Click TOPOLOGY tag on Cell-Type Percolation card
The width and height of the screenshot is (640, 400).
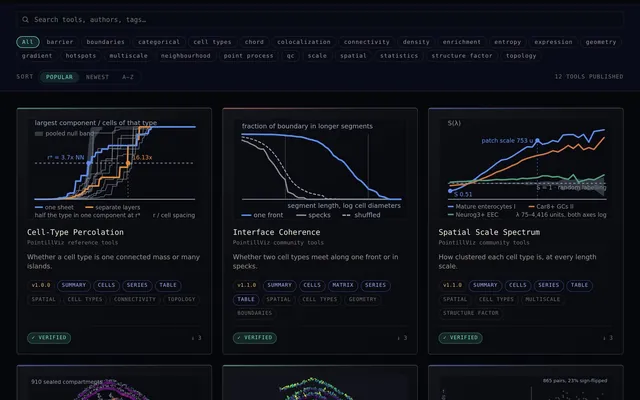point(181,300)
